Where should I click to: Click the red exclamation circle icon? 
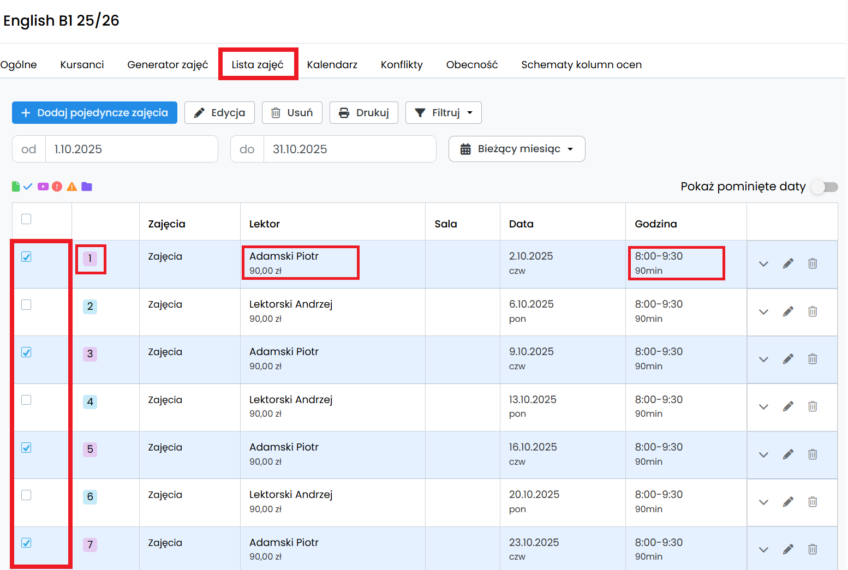[57, 186]
